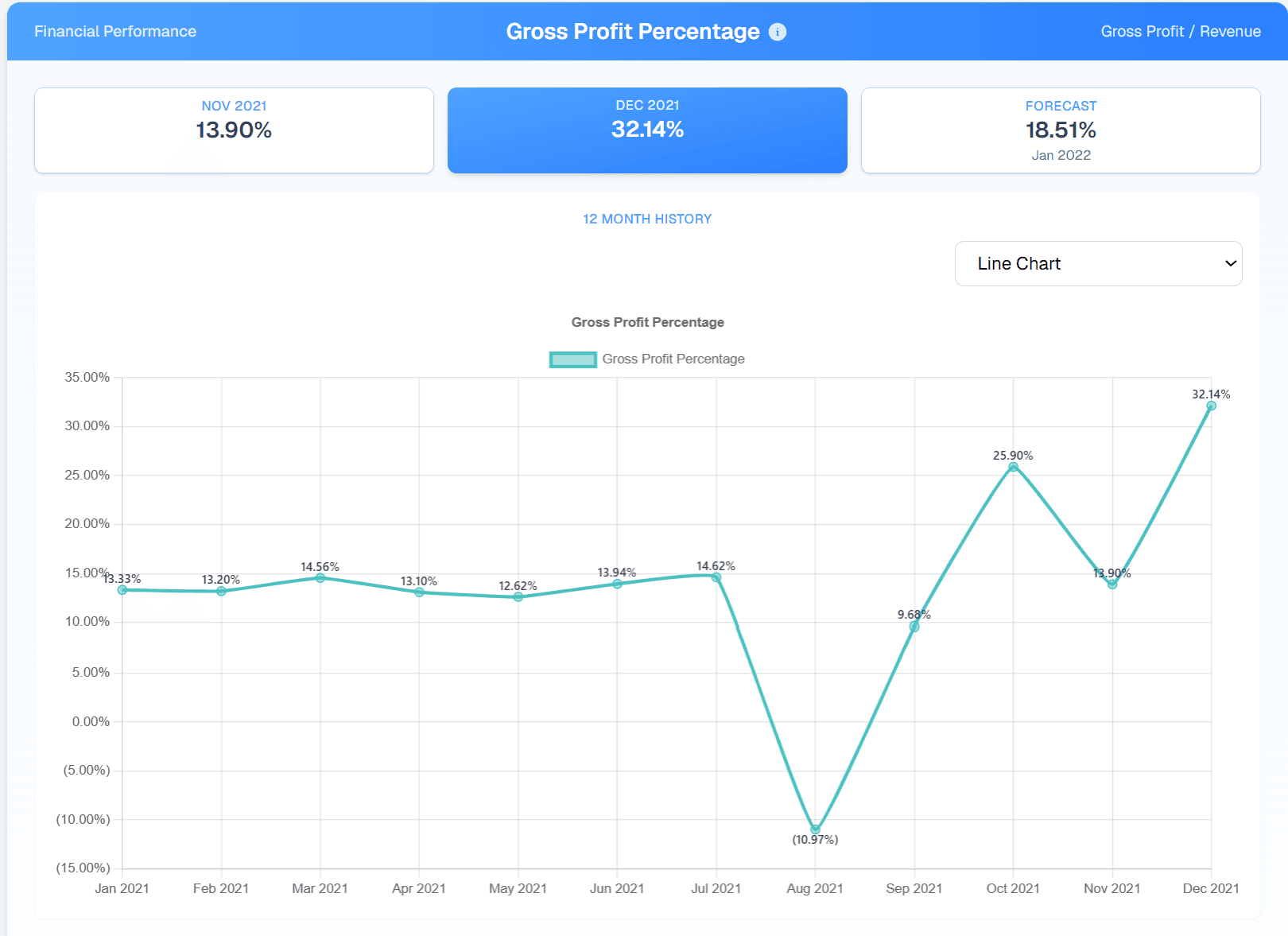Click the Feb 2021 data point 13.20%
The height and width of the screenshot is (936, 1288).
coord(221,591)
